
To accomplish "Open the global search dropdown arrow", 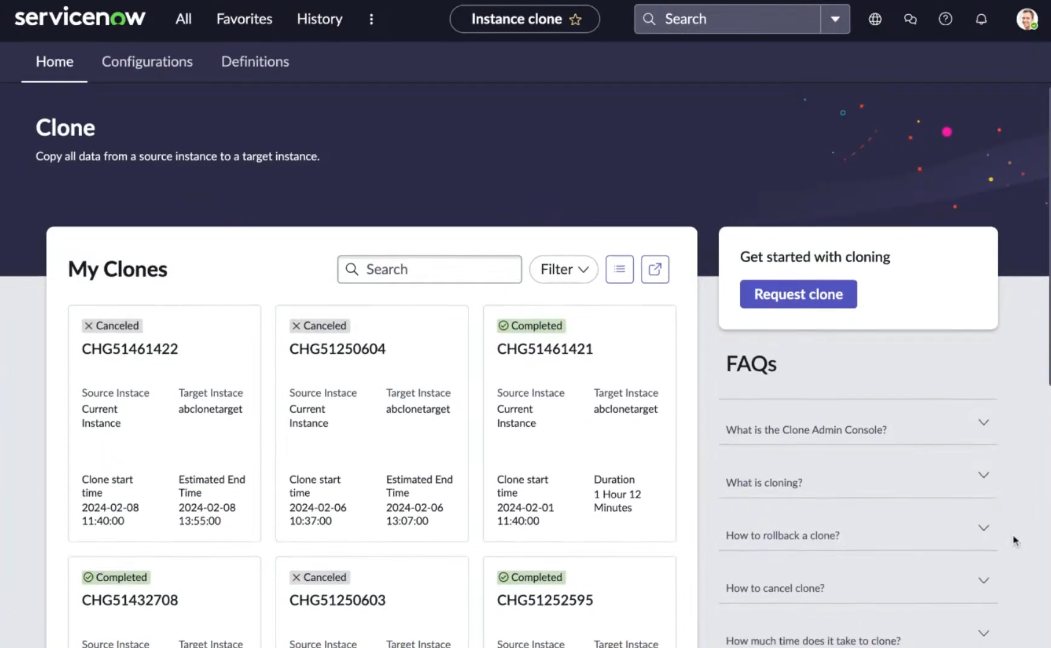I will coord(835,19).
